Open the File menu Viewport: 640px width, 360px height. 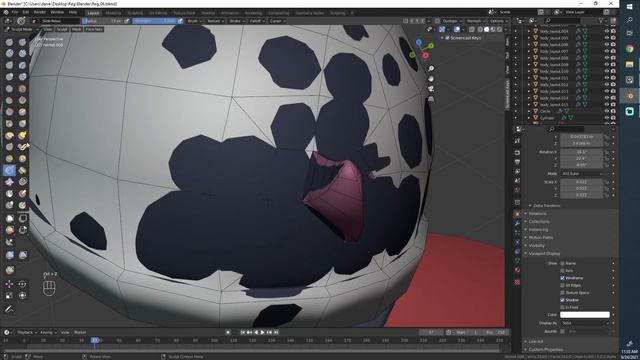pos(15,12)
